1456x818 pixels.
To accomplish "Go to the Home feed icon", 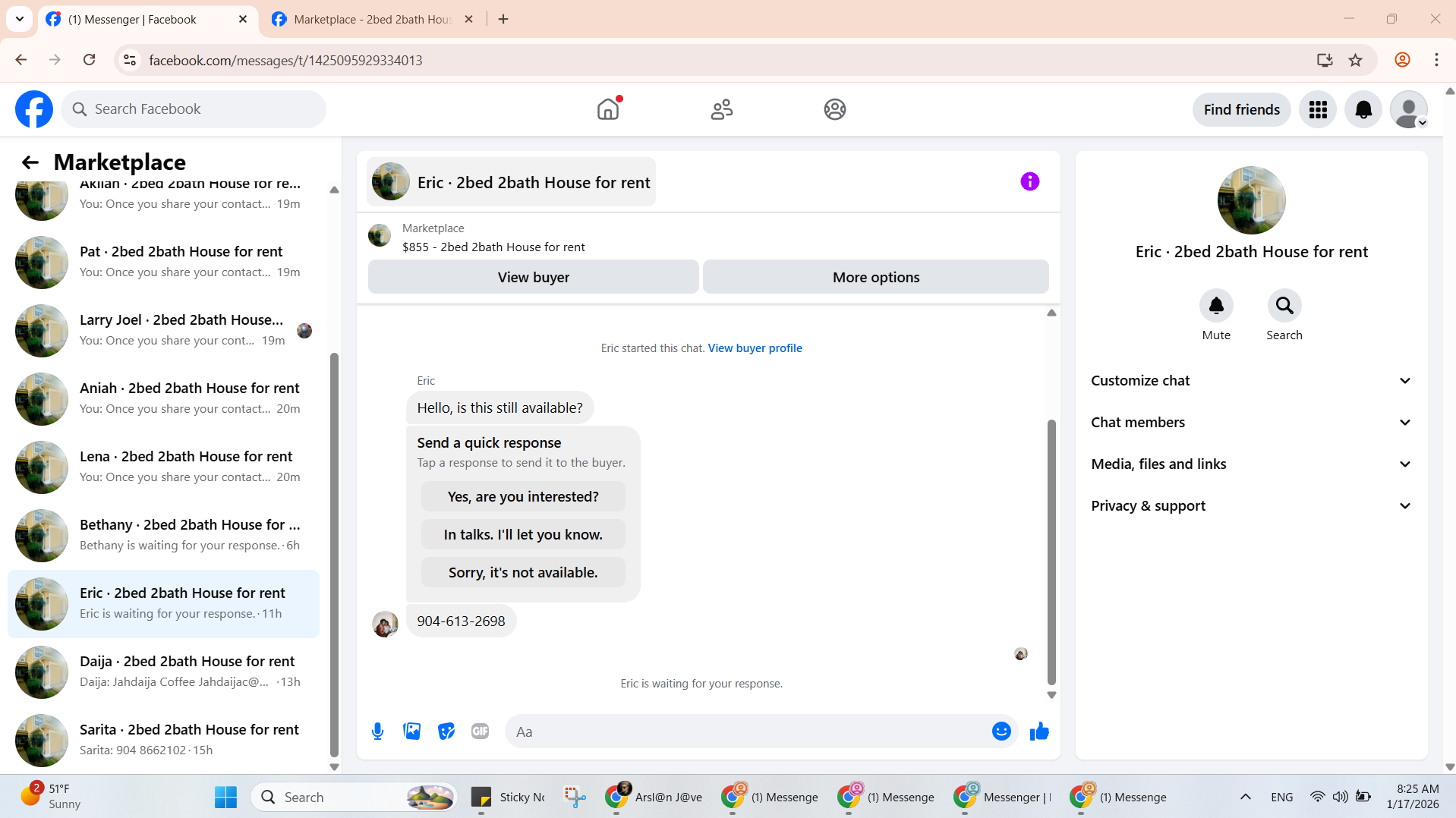I will point(608,109).
